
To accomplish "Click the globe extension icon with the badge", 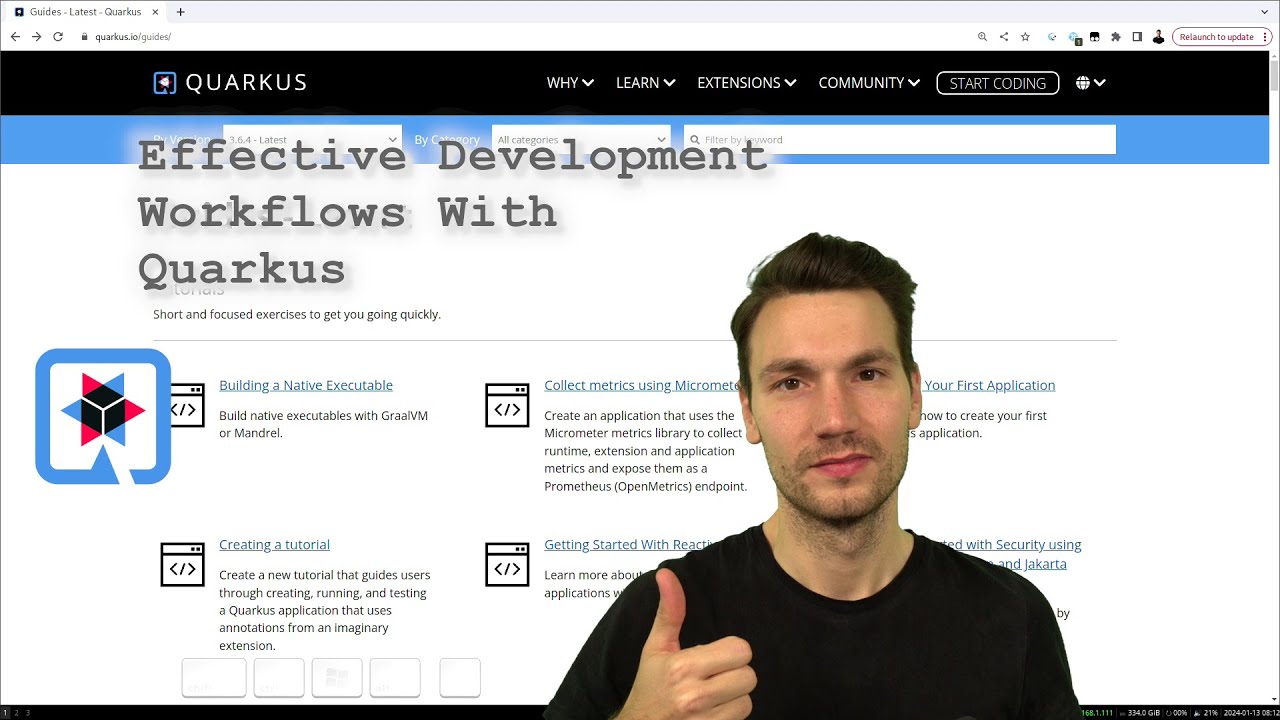I will coord(1074,38).
